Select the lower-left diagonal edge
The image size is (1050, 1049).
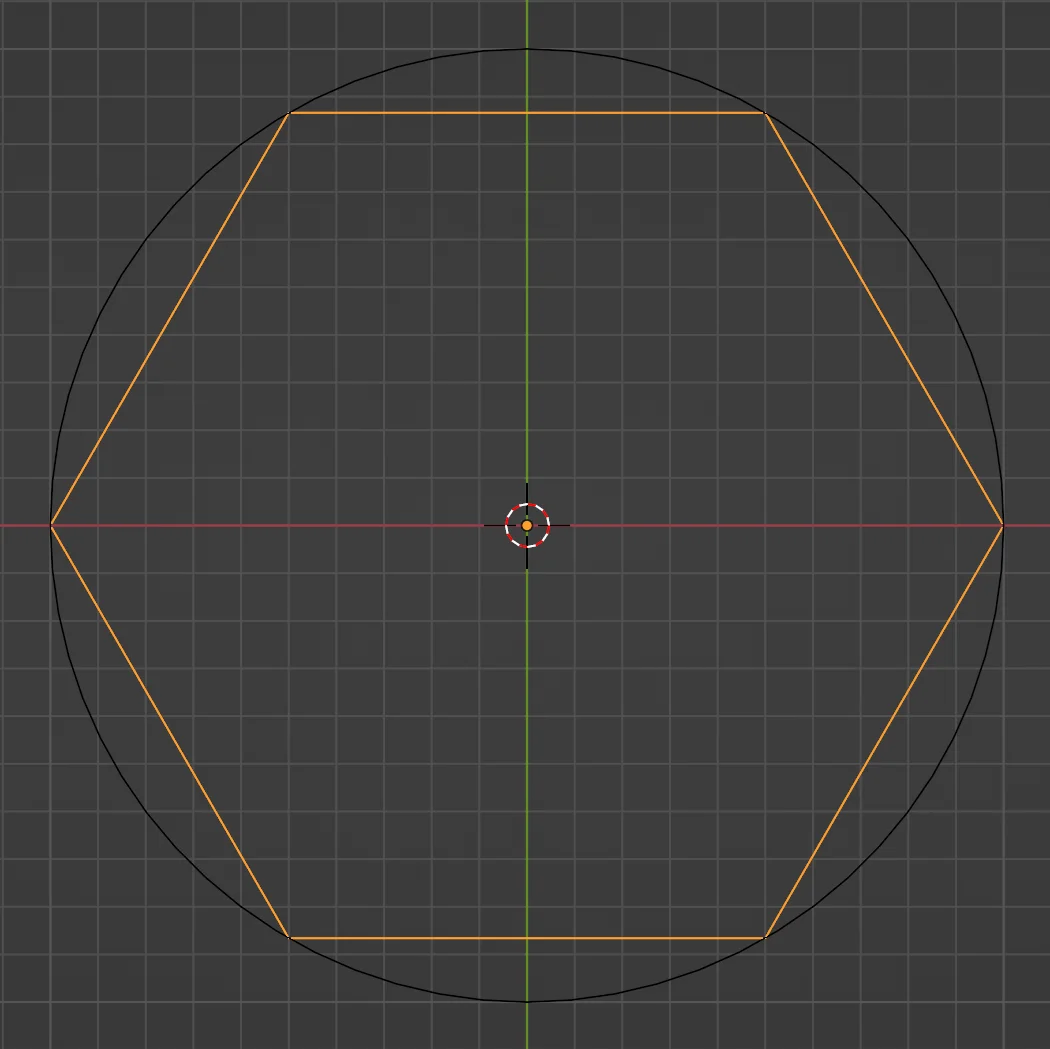[171, 730]
